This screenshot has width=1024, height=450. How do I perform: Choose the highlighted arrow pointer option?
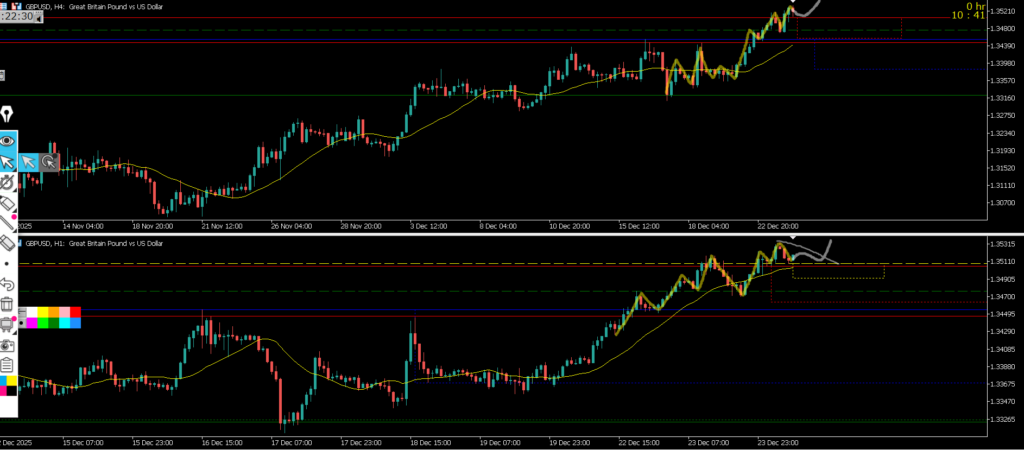pyautogui.click(x=28, y=161)
